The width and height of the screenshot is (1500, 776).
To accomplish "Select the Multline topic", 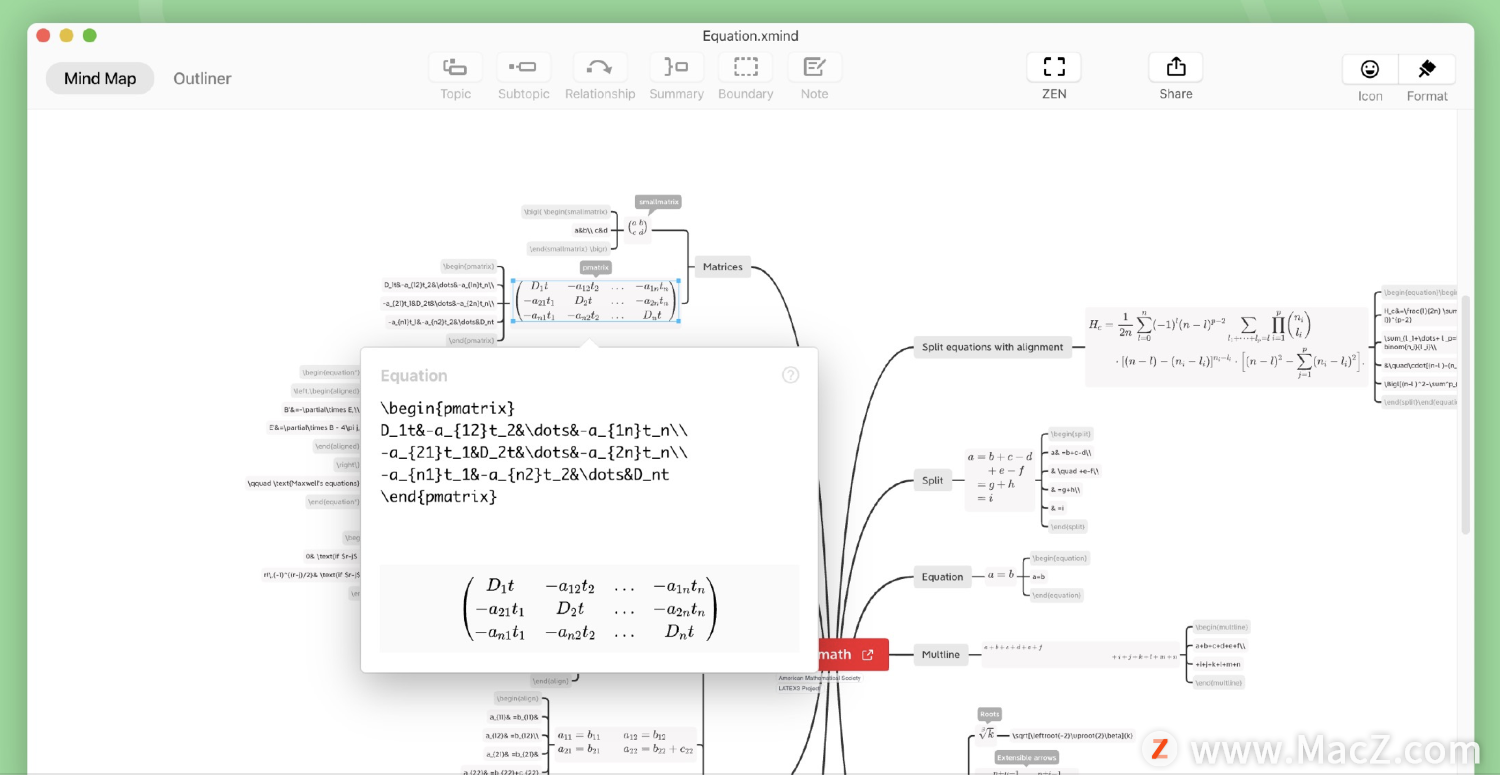I will [940, 655].
